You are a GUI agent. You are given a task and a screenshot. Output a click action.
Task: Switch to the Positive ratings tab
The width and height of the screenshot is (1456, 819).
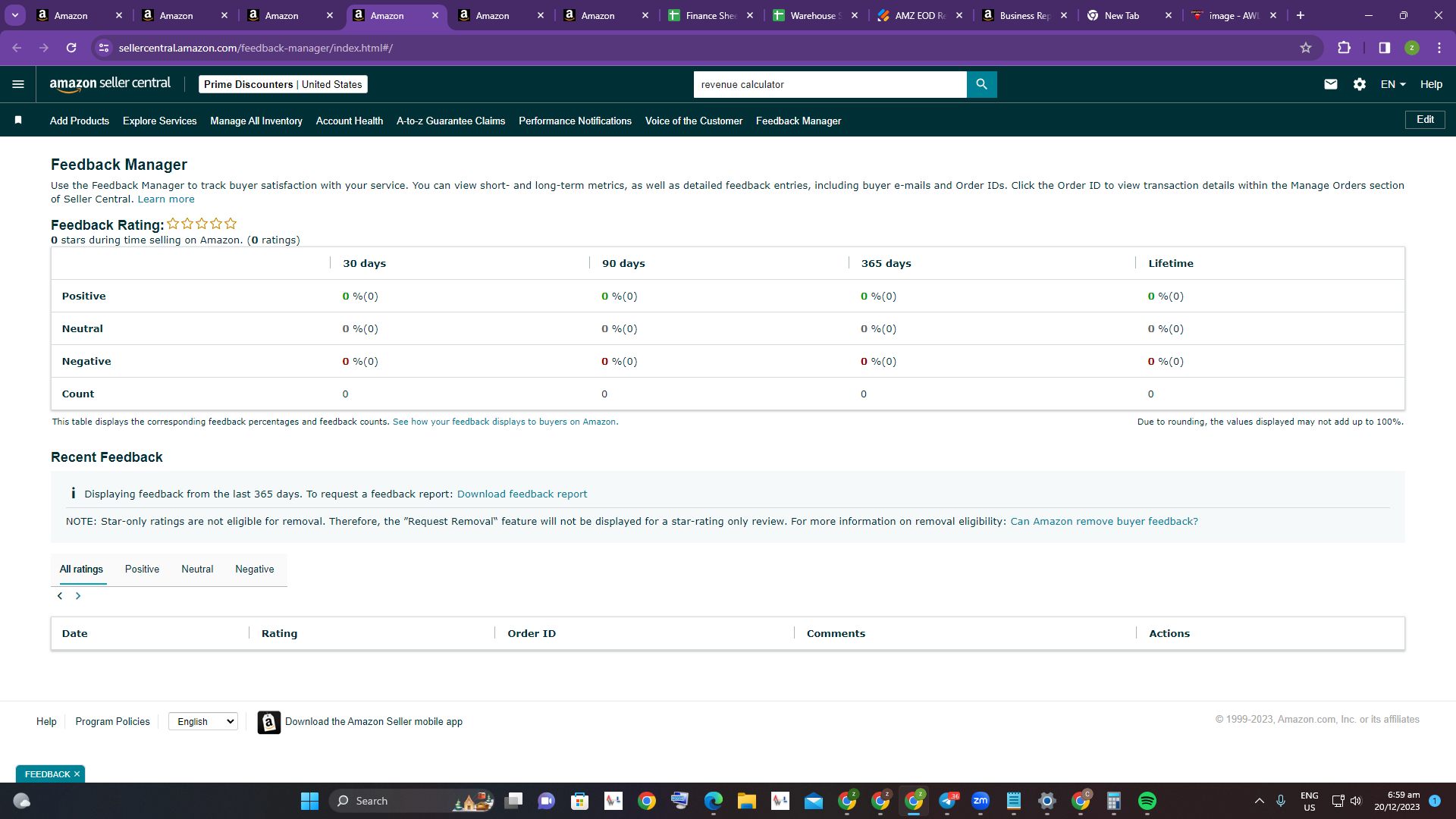[x=142, y=570]
